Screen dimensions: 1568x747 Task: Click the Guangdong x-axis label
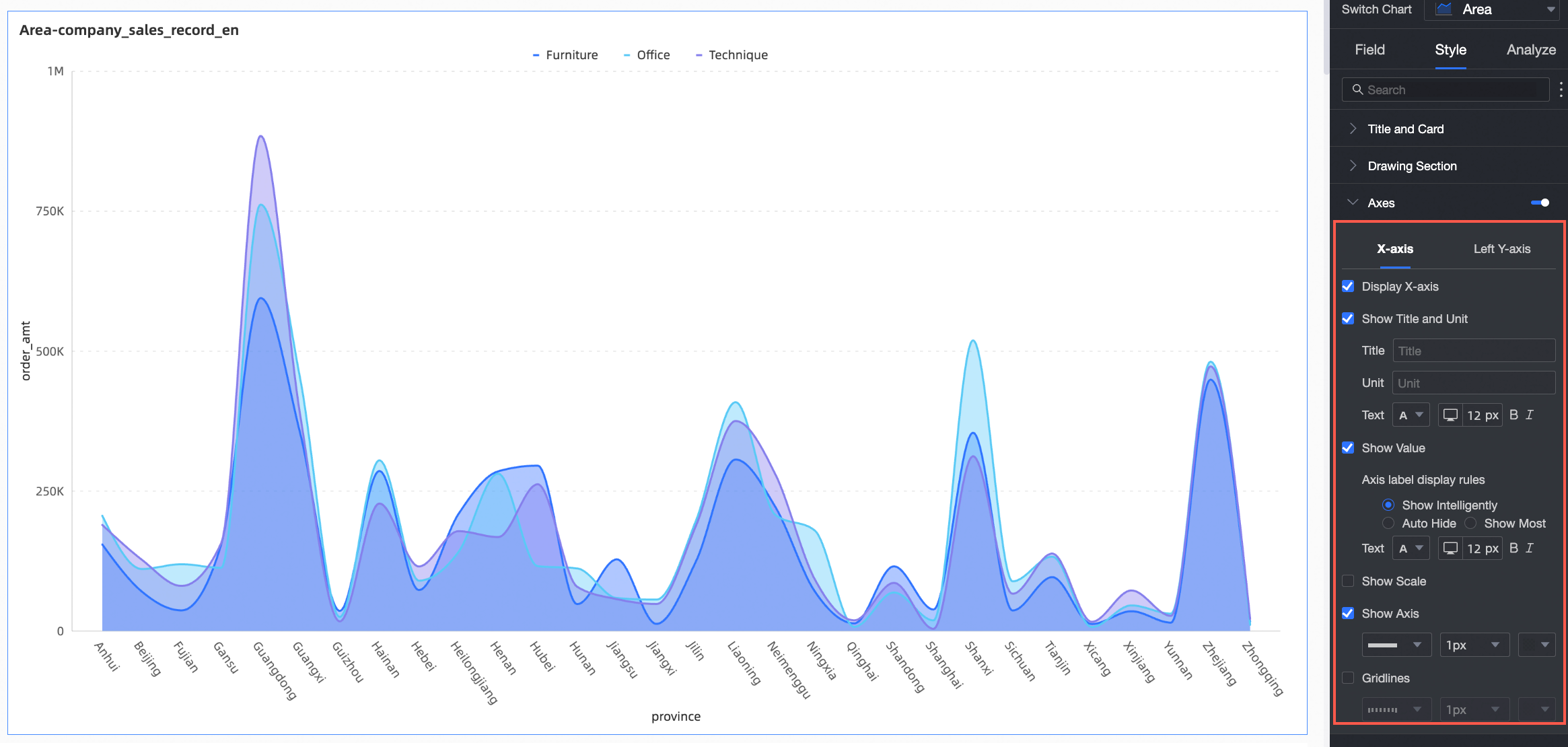[x=275, y=670]
